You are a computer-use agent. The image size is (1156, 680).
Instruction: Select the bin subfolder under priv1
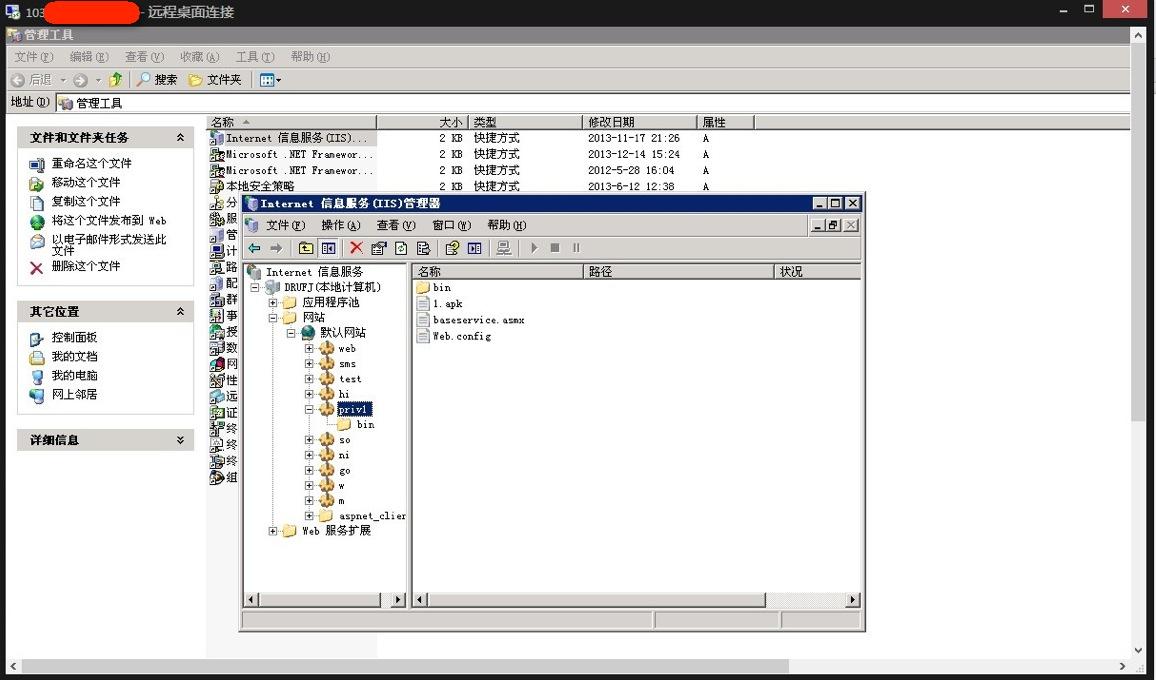tap(365, 425)
